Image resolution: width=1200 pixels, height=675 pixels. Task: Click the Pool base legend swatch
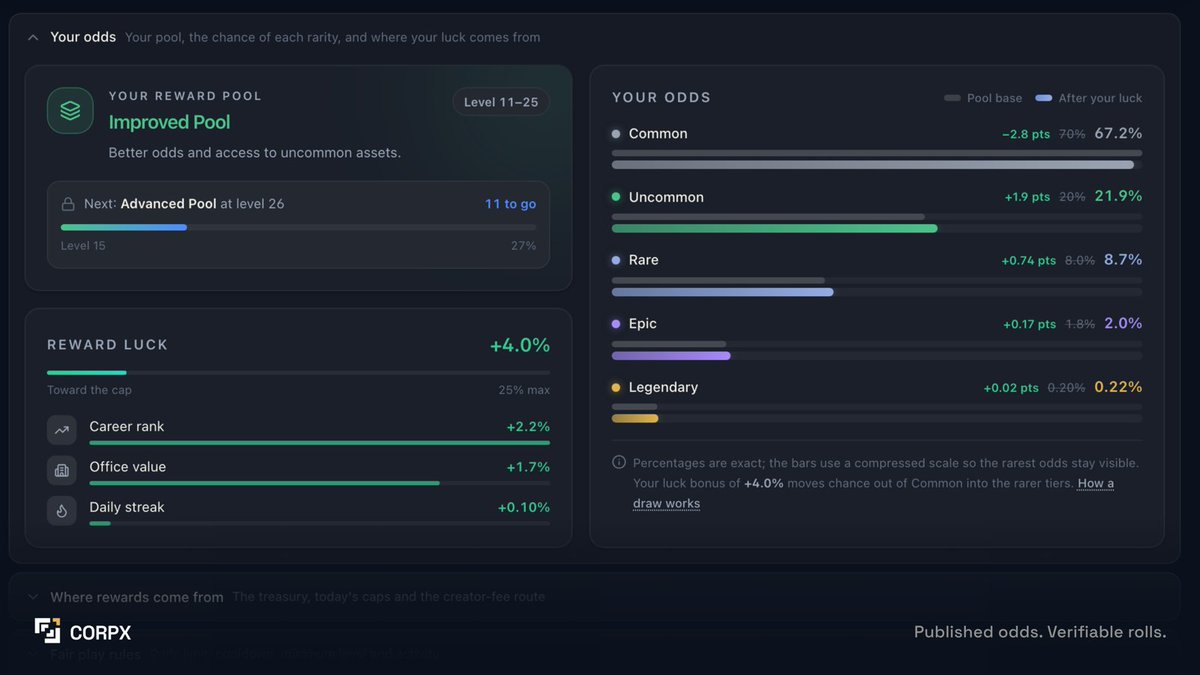point(952,98)
